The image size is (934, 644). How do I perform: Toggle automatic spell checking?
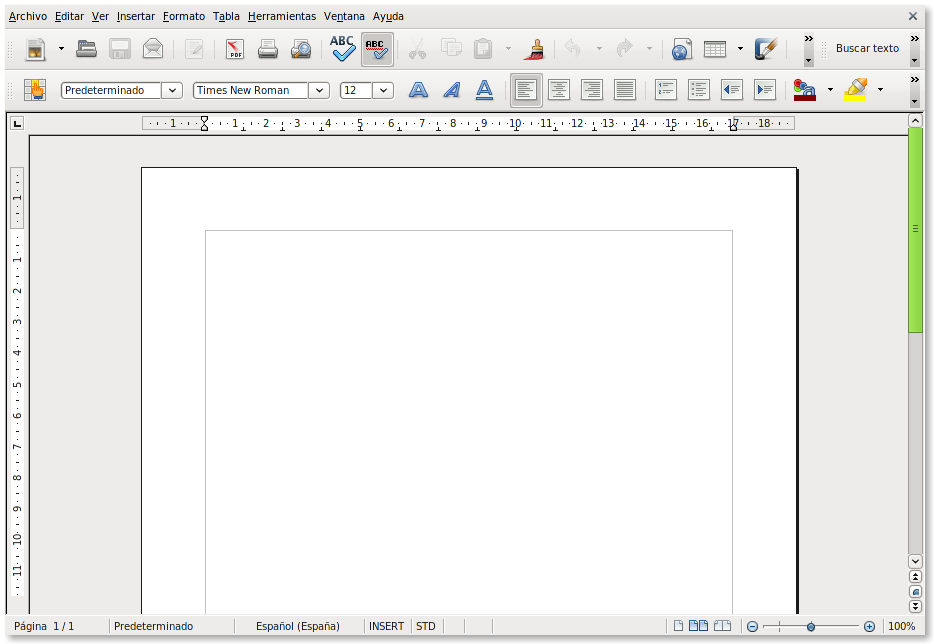pos(377,49)
